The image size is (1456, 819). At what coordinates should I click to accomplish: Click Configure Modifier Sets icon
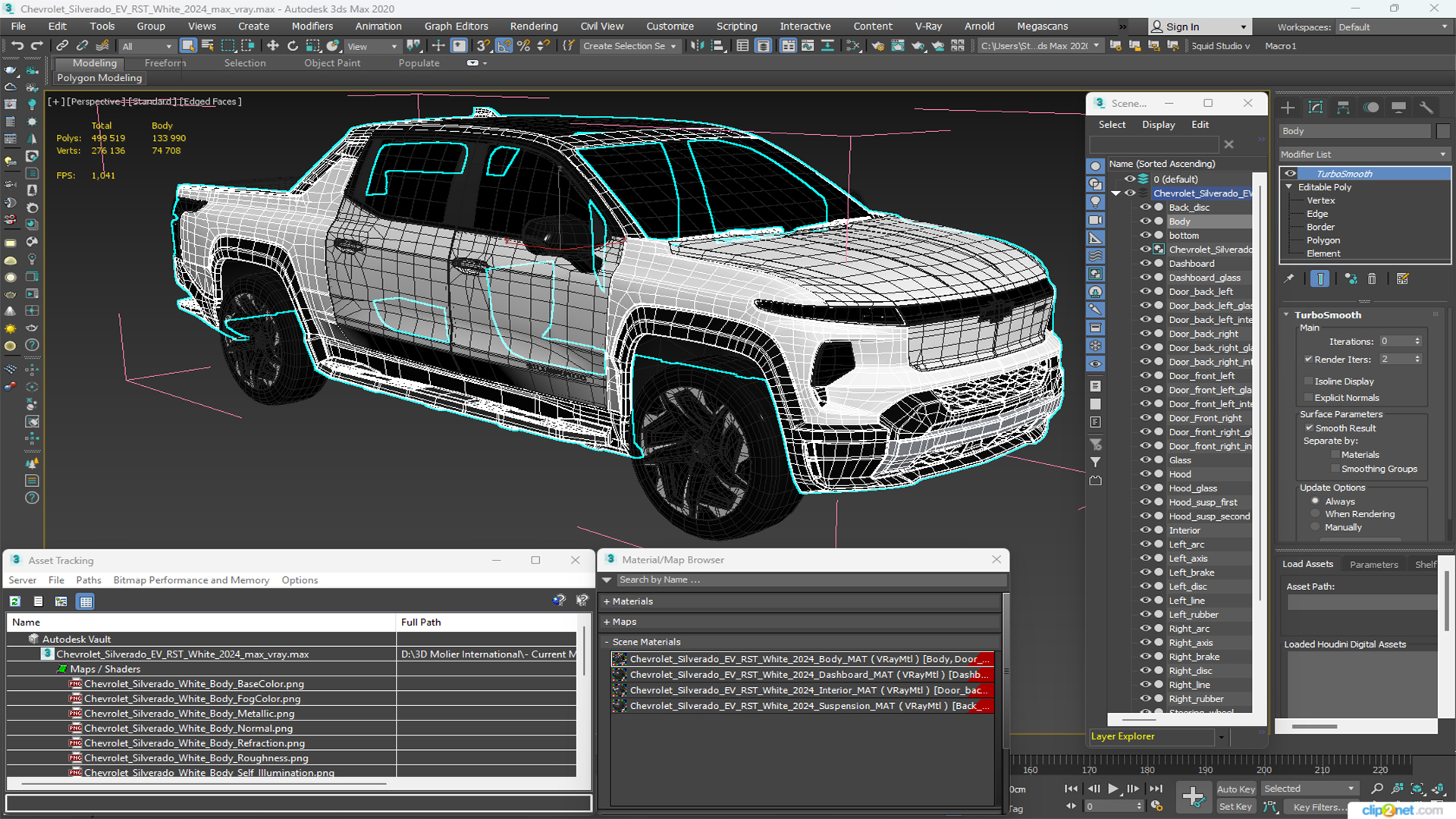tap(1403, 279)
